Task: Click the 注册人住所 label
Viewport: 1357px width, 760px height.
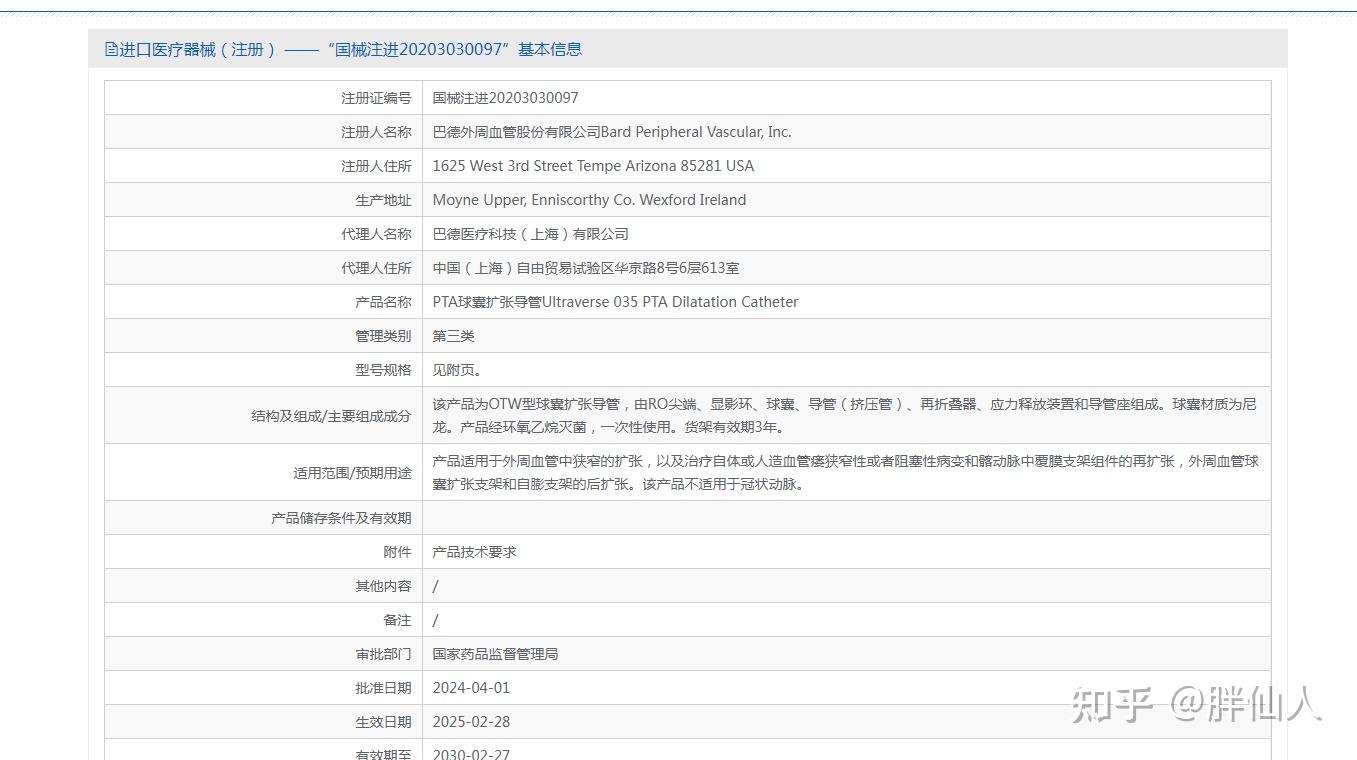Action: click(376, 166)
